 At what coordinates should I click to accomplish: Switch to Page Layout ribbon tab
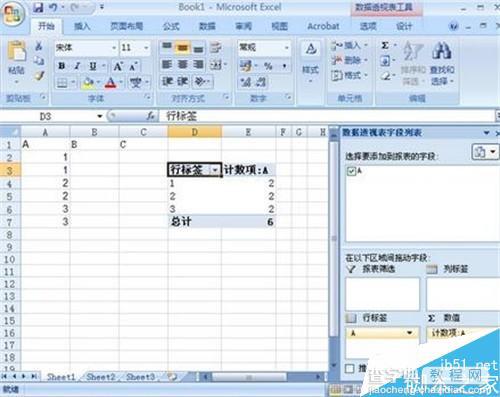pos(126,26)
